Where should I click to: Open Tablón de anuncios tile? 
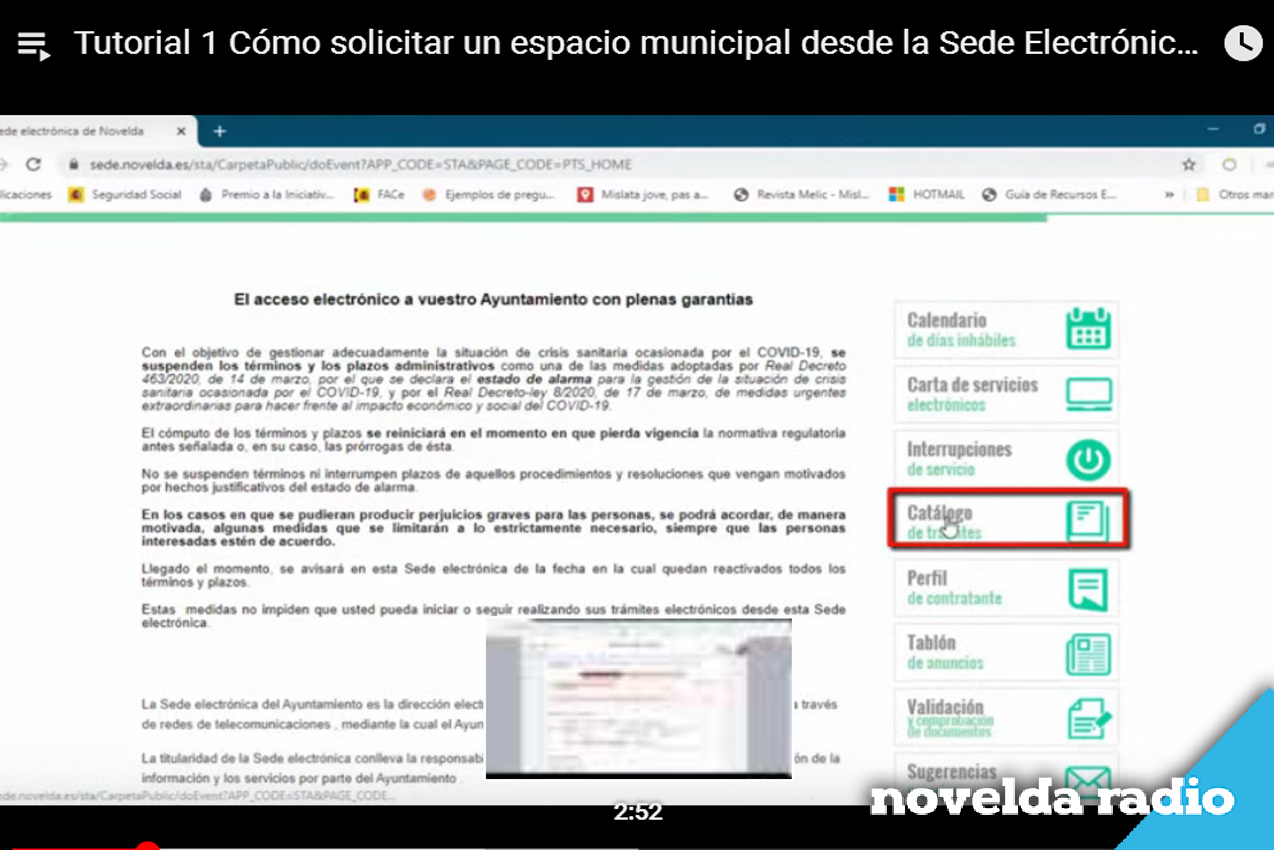[1005, 653]
